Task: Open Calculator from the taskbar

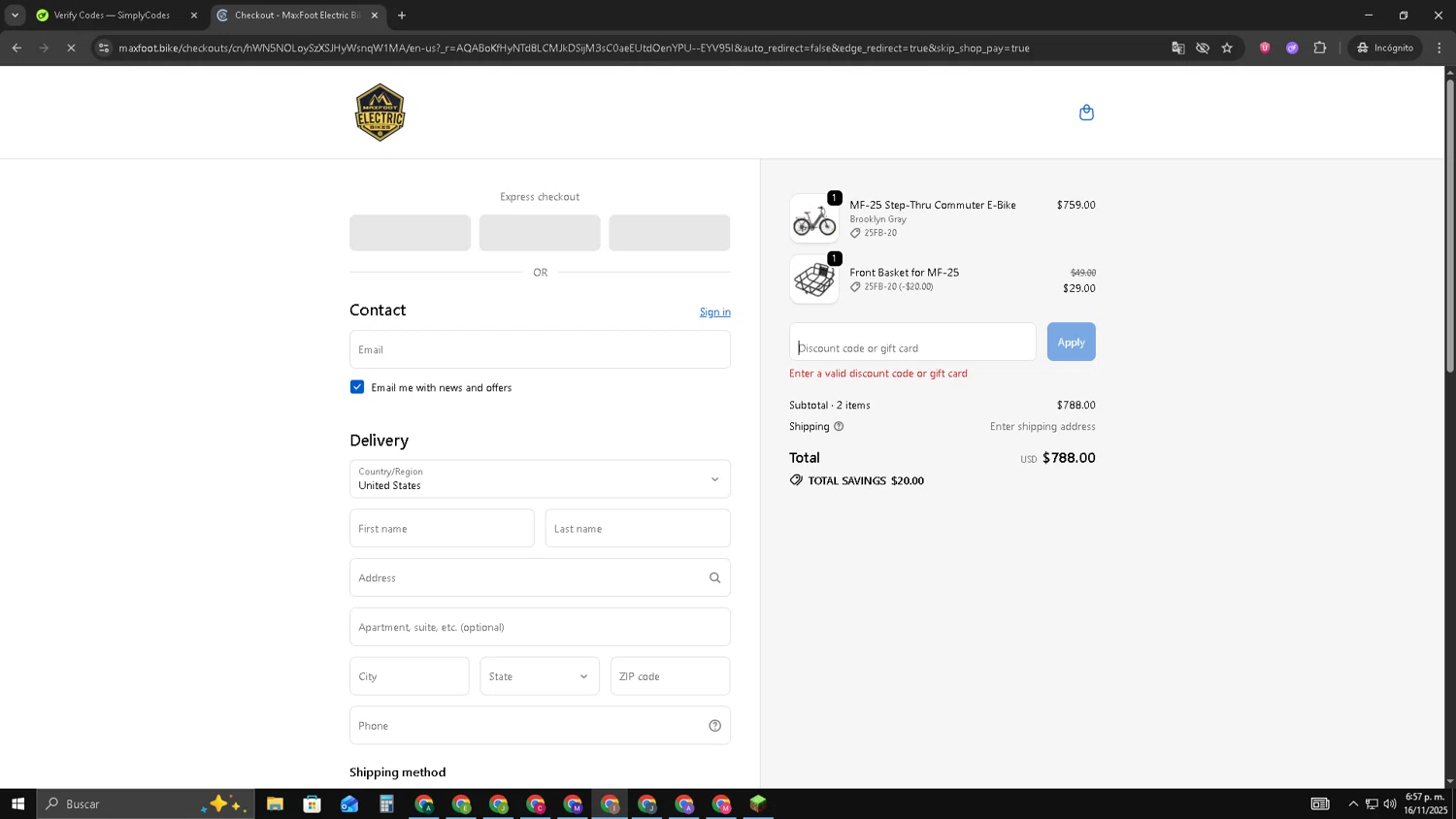Action: click(x=386, y=803)
